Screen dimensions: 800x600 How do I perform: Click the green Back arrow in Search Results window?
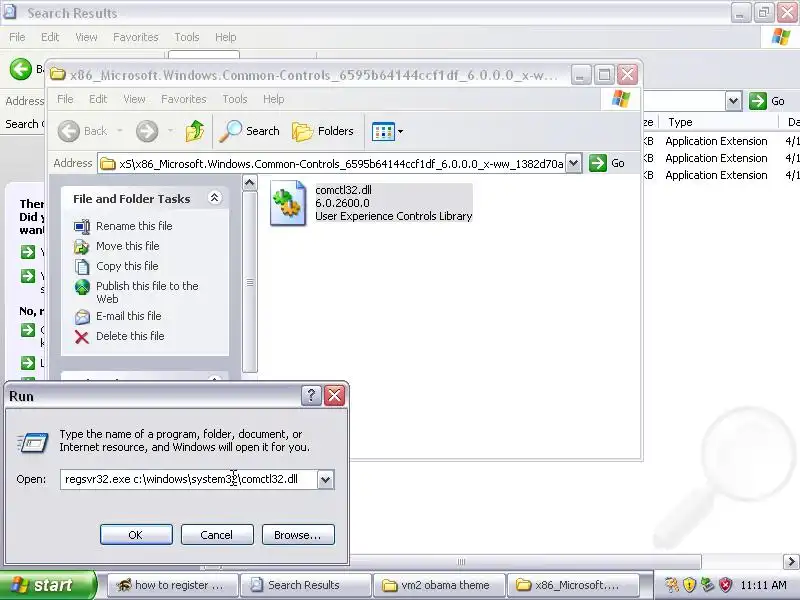[x=20, y=69]
